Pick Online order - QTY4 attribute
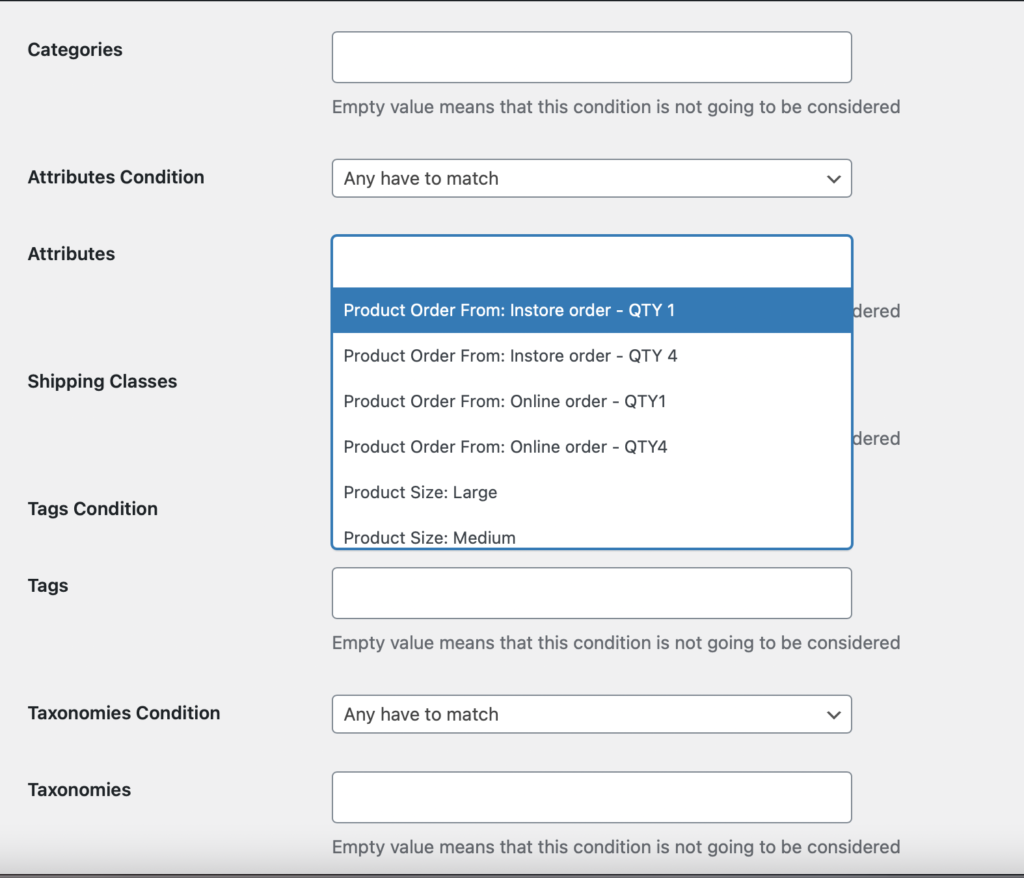 click(591, 447)
